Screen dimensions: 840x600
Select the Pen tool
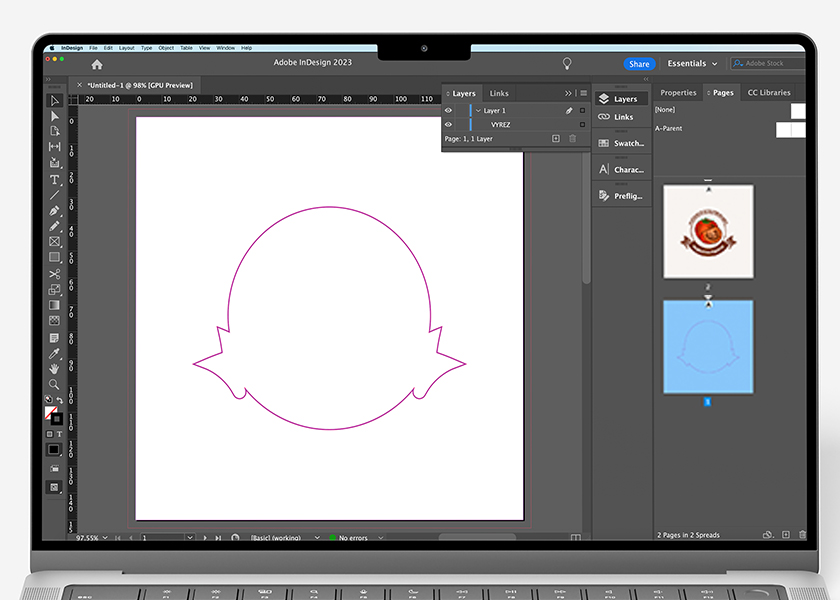54,211
